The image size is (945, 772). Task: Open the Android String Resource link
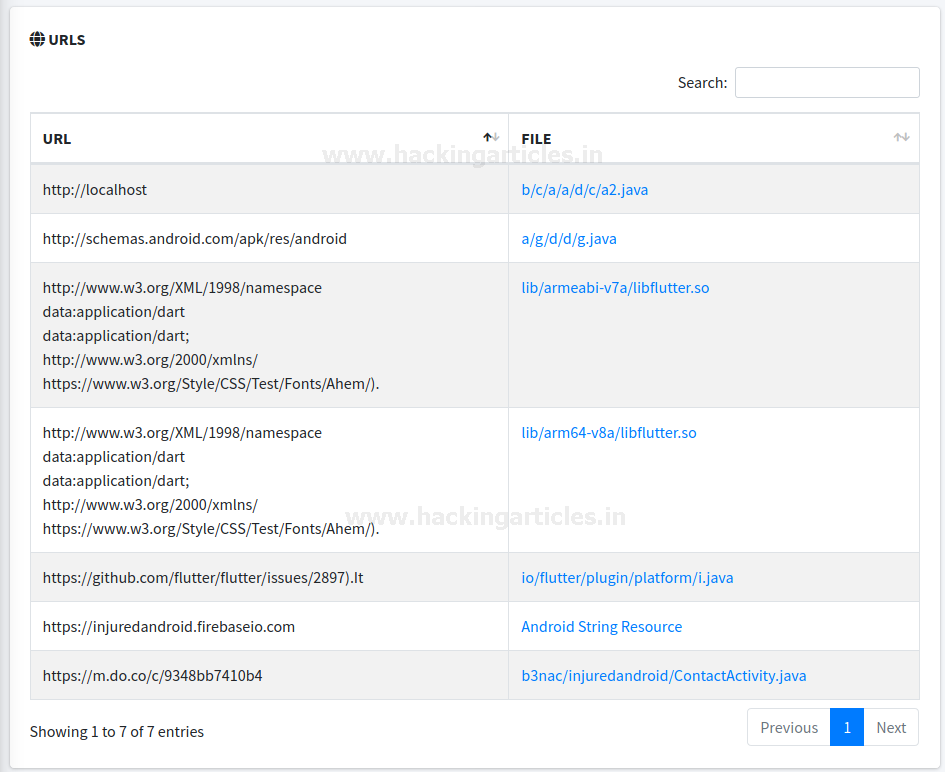[601, 627]
